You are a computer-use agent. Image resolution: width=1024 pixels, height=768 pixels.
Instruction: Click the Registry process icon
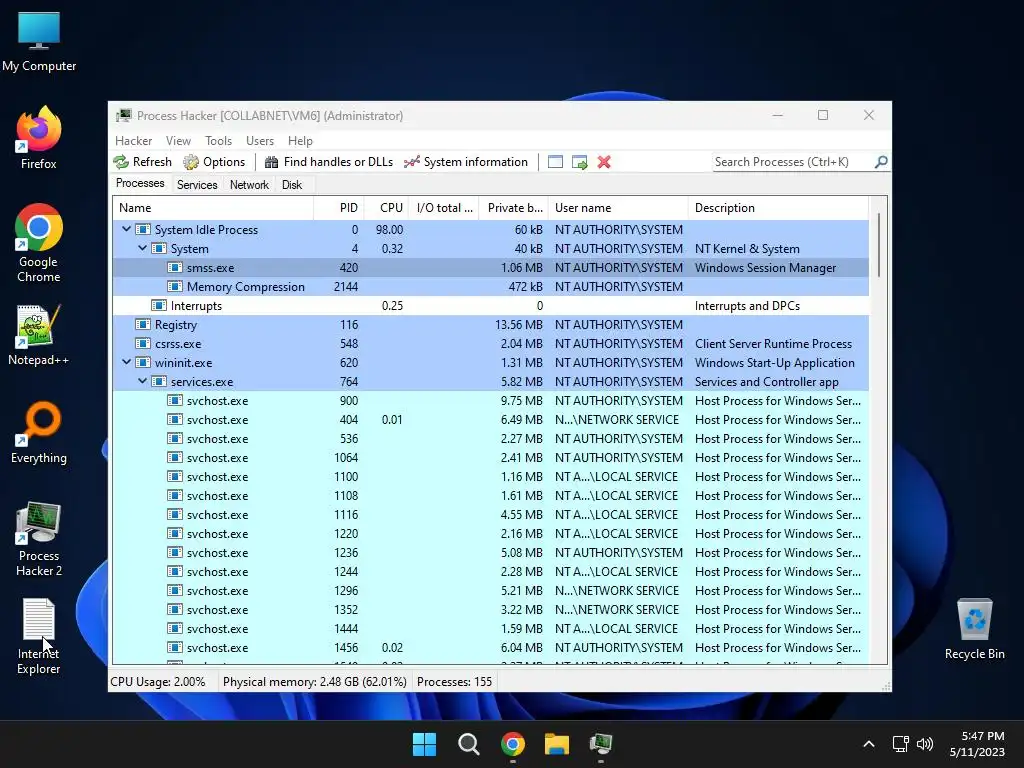point(142,324)
